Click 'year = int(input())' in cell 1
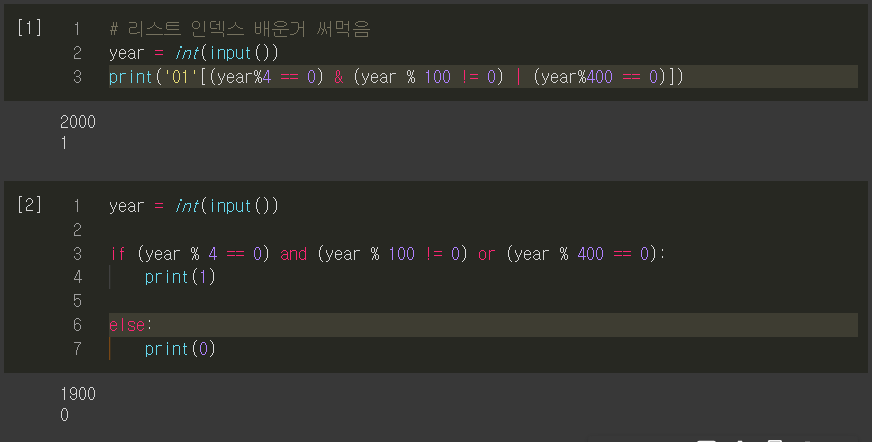This screenshot has width=872, height=442. click(194, 53)
